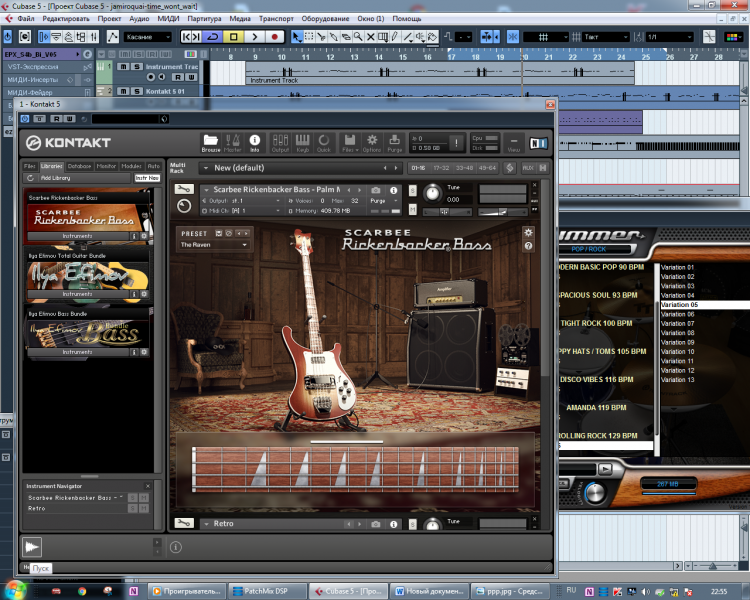Image resolution: width=750 pixels, height=600 pixels.
Task: Open the Scarbee Midi Ch dropdown
Action: coord(242,211)
